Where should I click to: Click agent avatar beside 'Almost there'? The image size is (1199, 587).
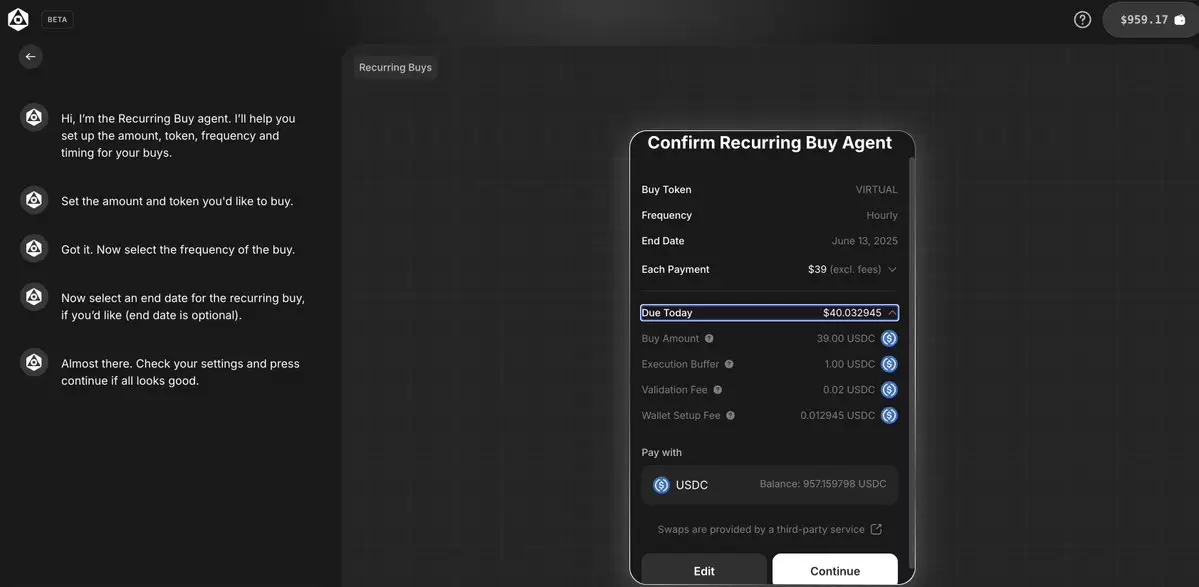(x=34, y=362)
